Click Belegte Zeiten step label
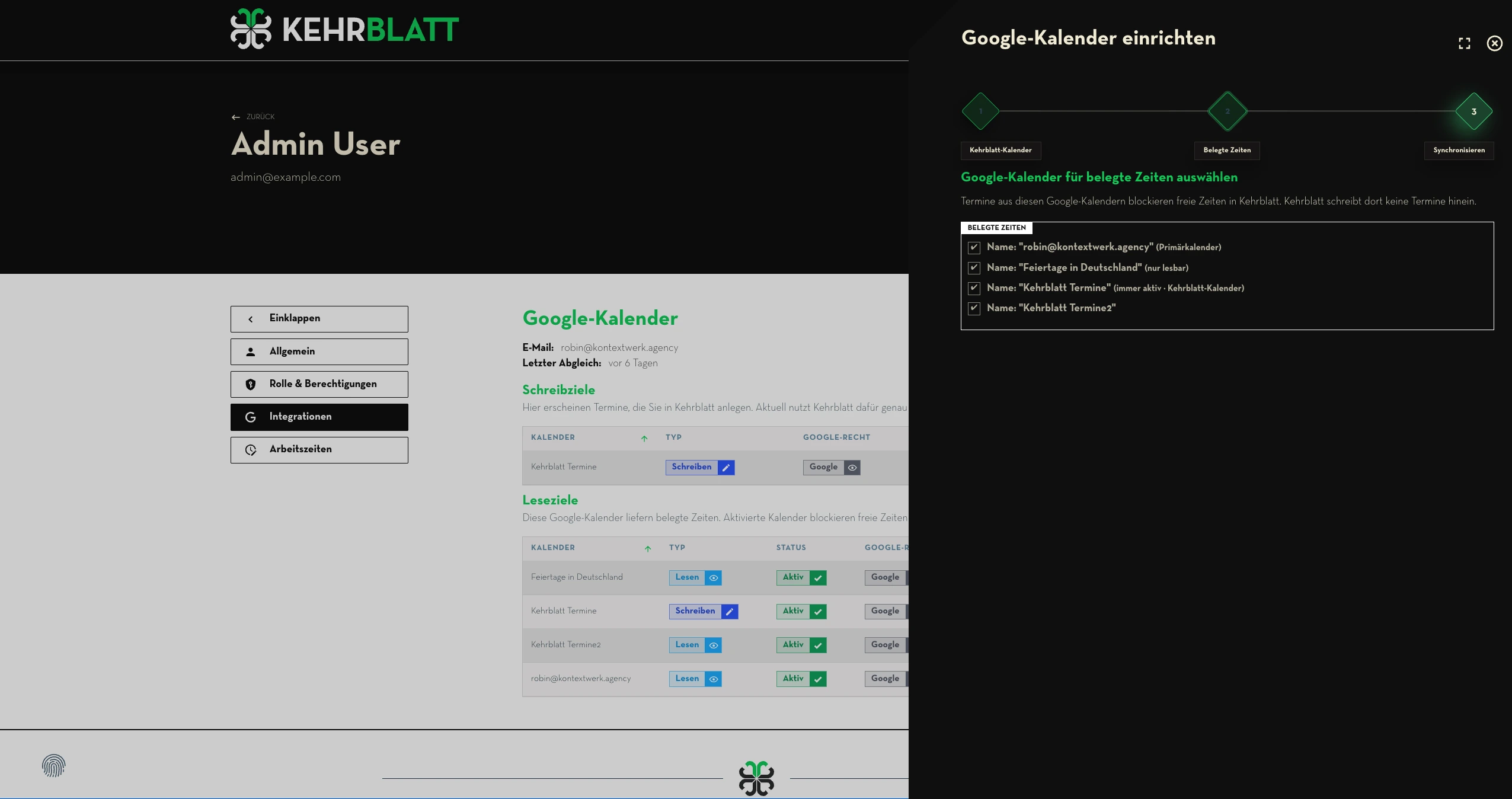 (1227, 150)
